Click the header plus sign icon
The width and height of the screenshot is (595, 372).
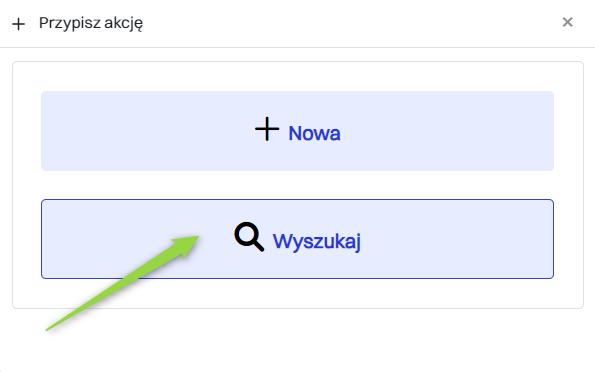pyautogui.click(x=18, y=24)
